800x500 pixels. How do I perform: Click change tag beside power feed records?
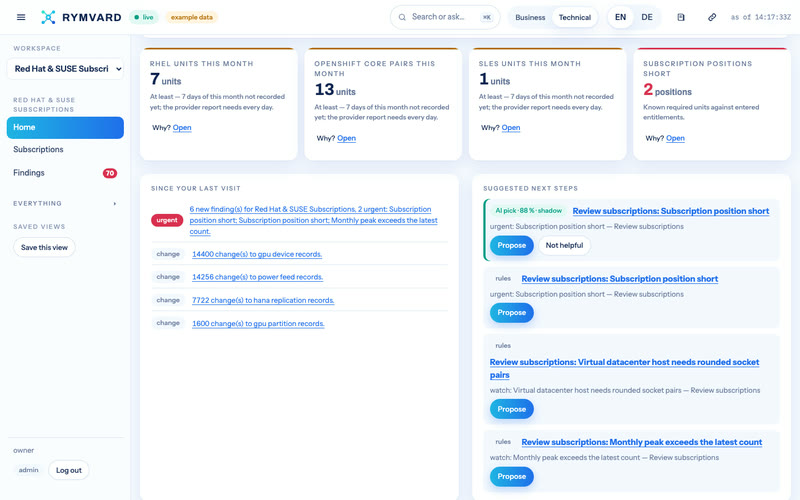click(168, 277)
